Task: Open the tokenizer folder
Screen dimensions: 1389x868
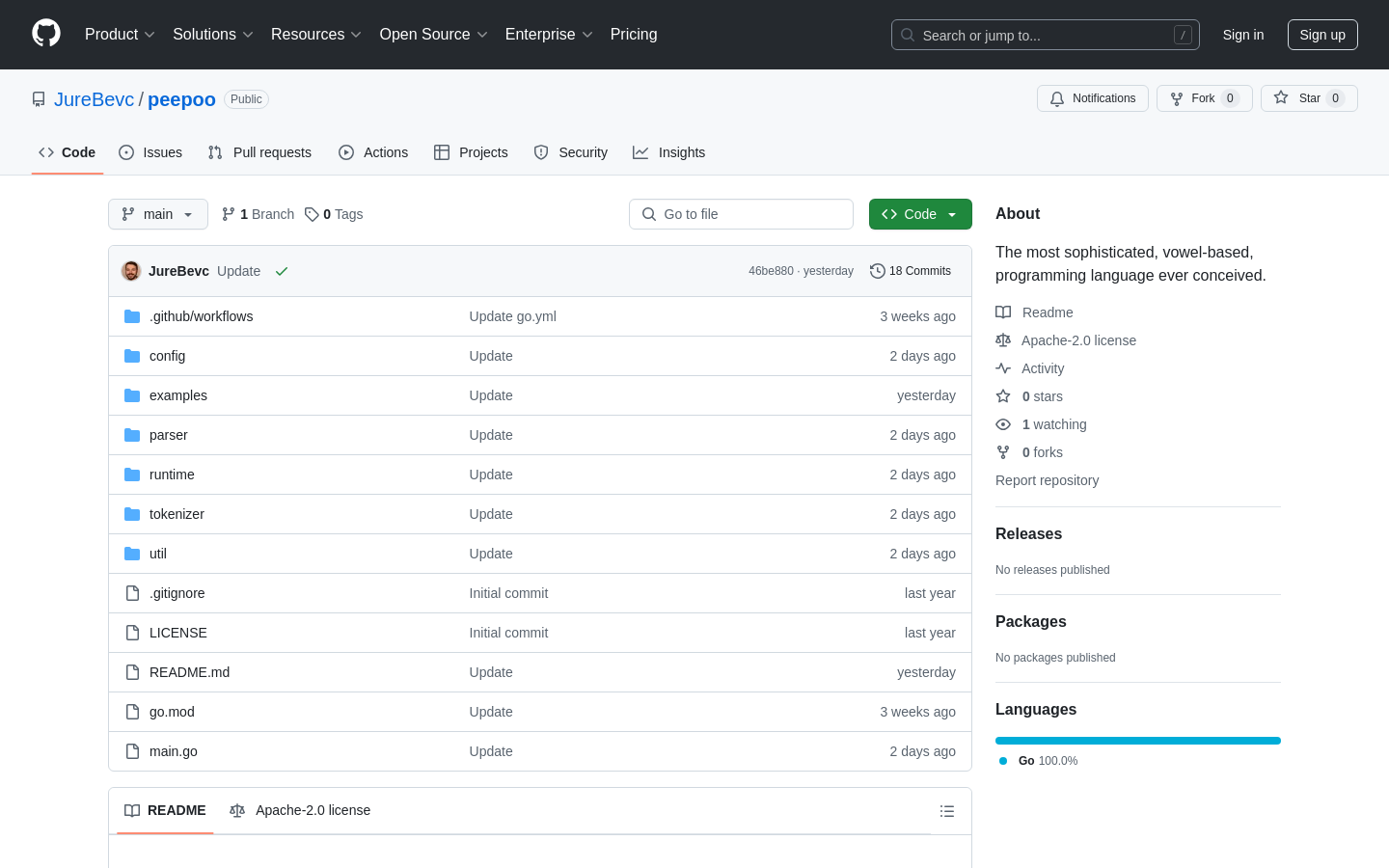Action: pyautogui.click(x=177, y=514)
